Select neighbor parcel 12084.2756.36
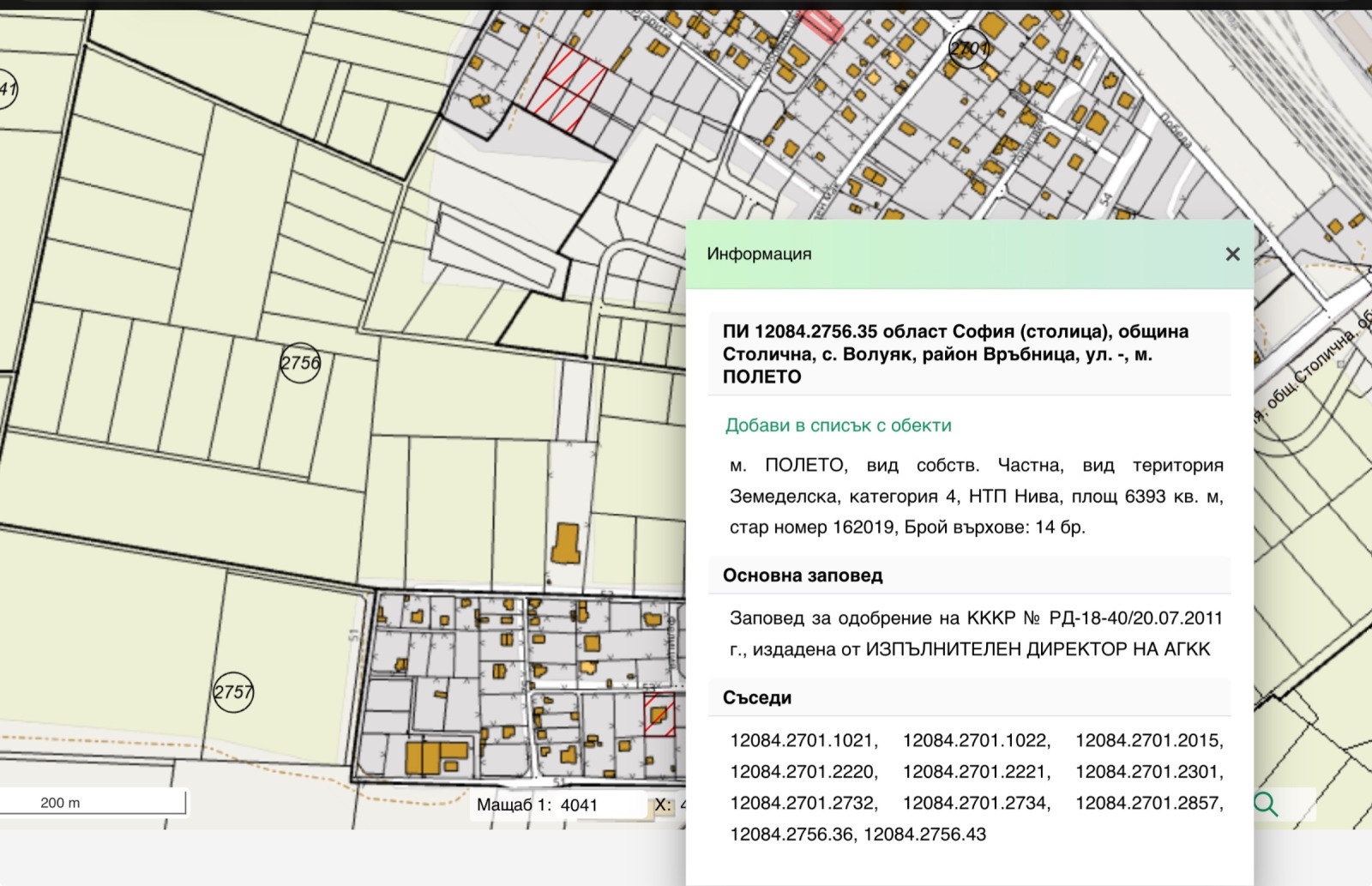This screenshot has width=1372, height=886. (x=792, y=834)
